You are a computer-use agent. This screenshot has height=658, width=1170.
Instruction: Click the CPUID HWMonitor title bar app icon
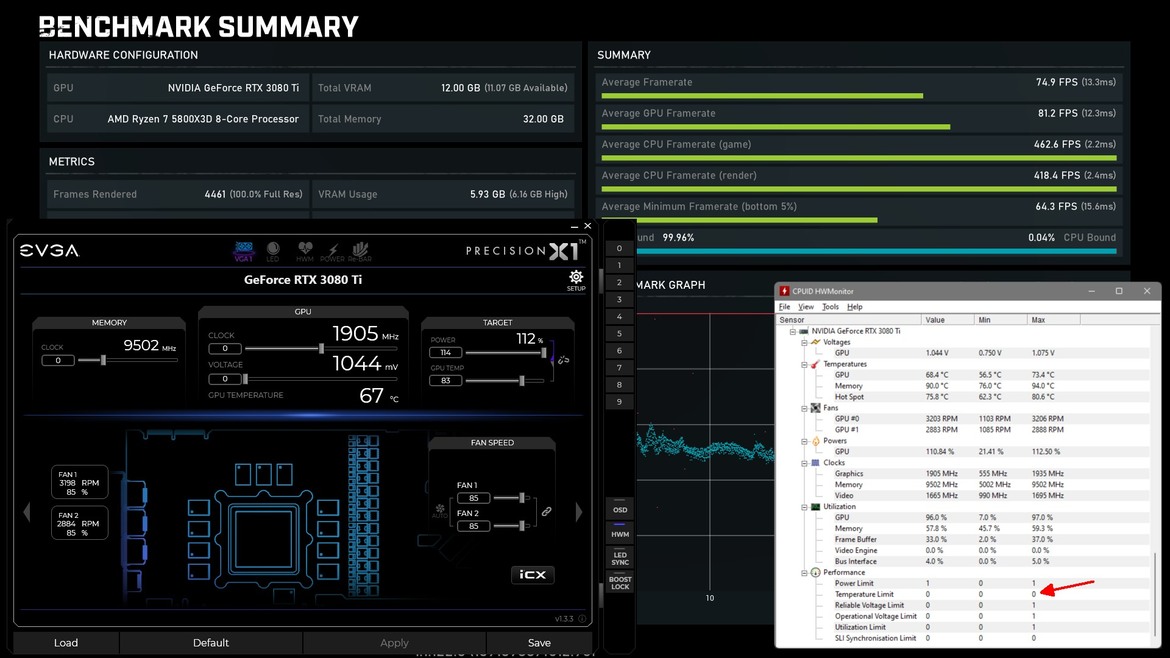784,291
